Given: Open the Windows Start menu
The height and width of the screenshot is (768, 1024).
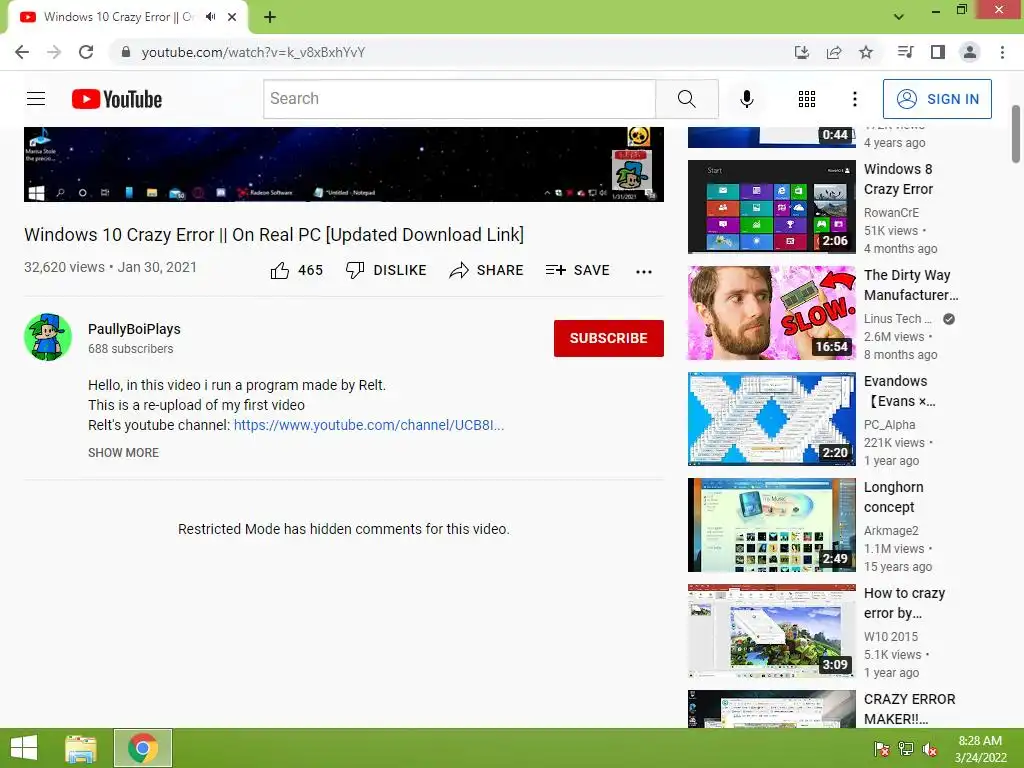Looking at the screenshot, I should click(x=24, y=748).
